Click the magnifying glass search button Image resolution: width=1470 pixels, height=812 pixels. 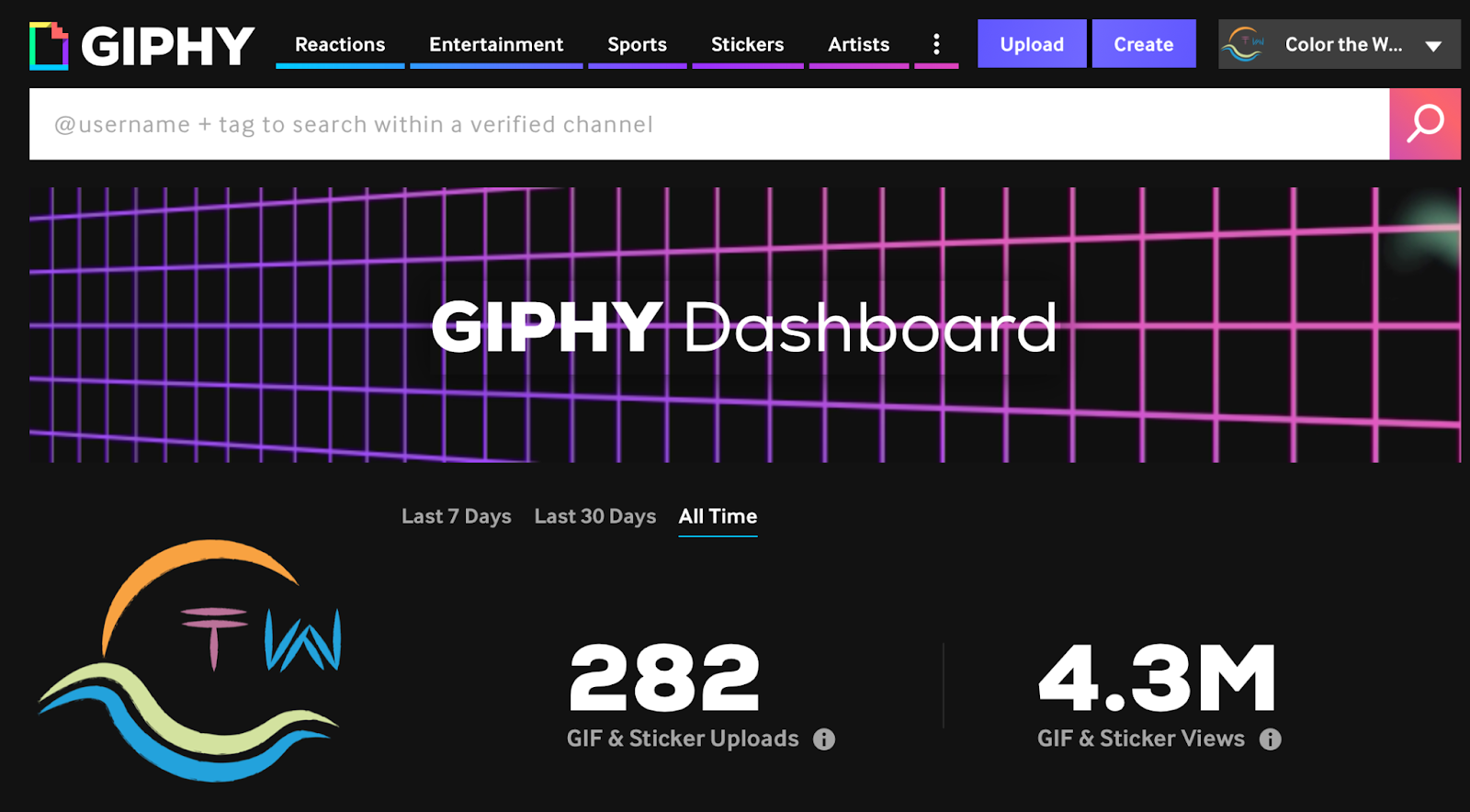[1425, 124]
